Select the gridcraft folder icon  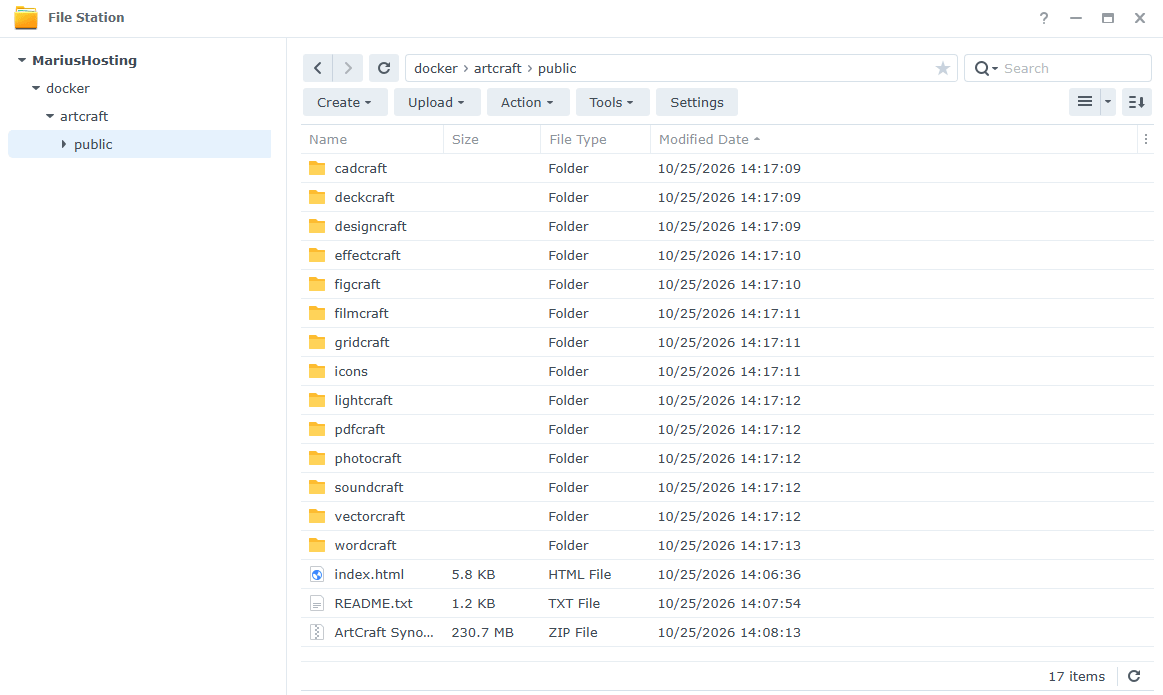click(317, 342)
